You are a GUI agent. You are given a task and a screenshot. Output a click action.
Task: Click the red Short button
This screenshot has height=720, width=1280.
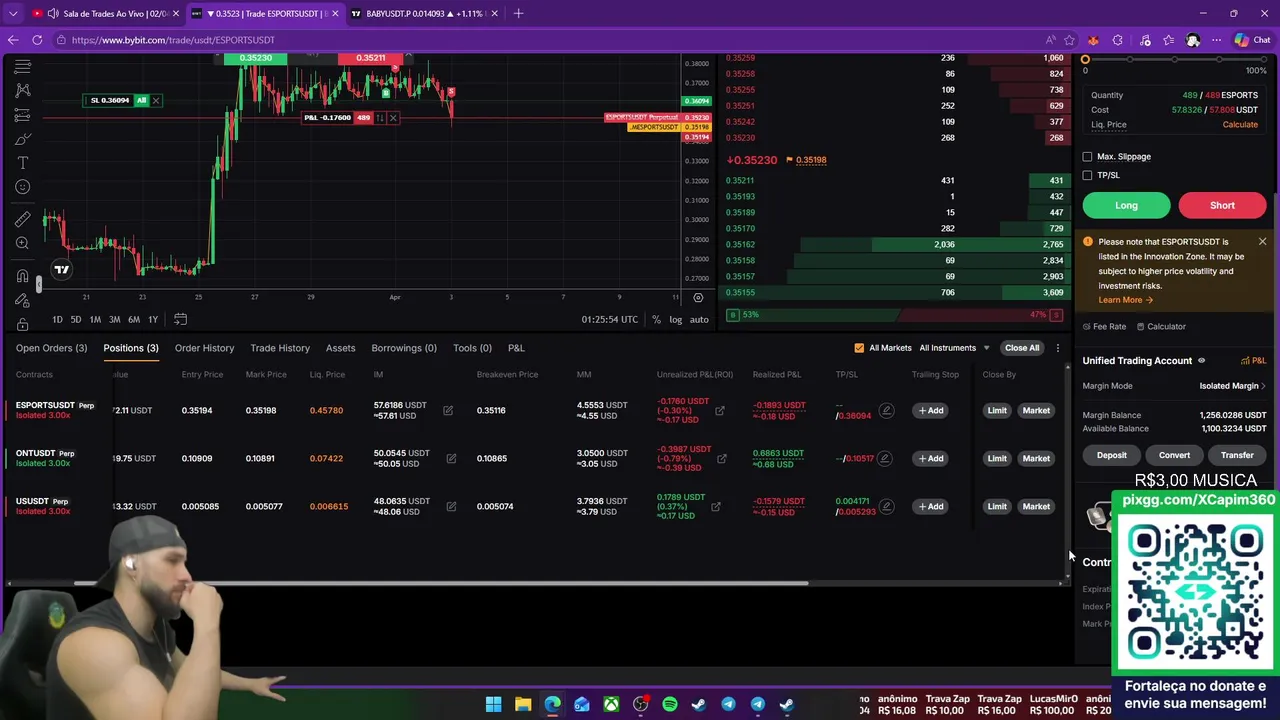coord(1222,206)
